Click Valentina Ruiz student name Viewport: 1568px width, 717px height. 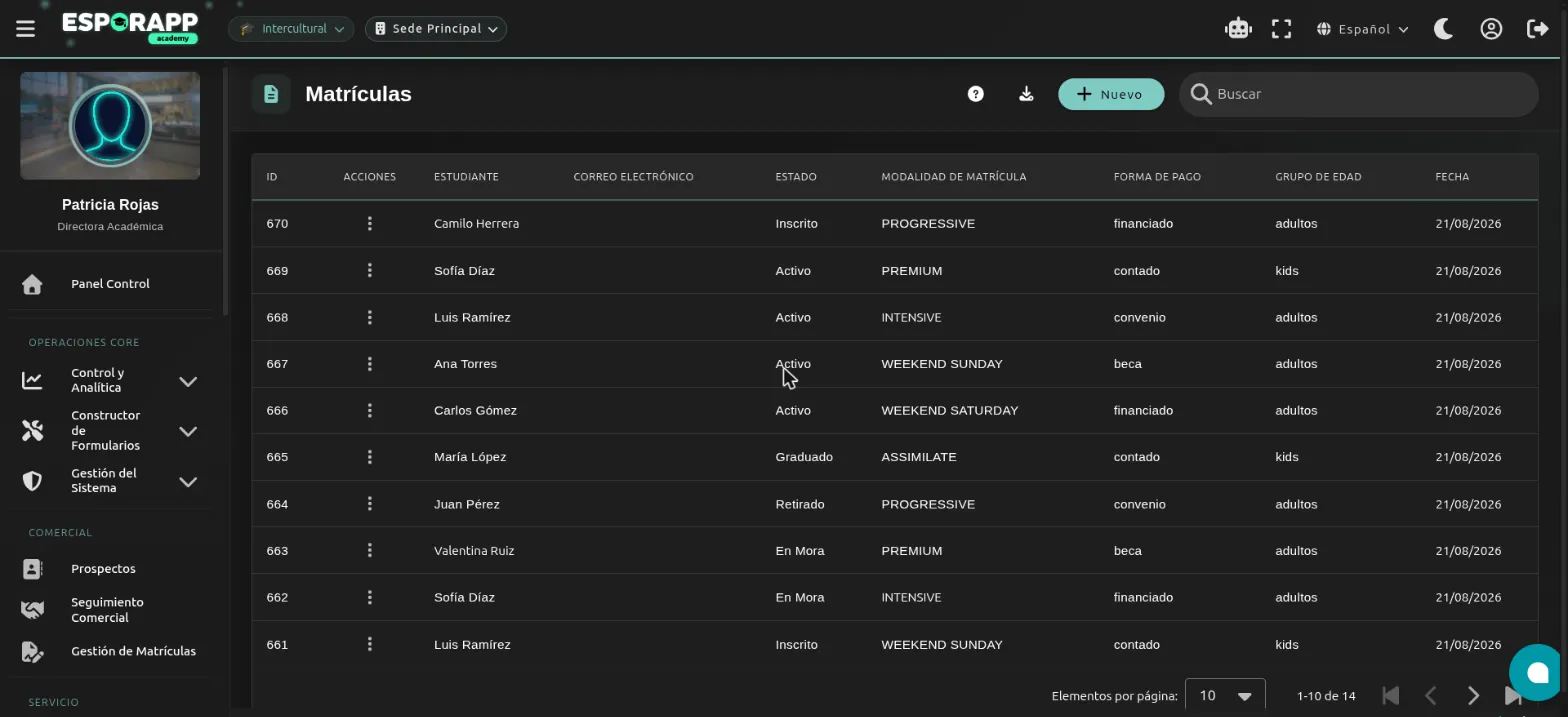tap(474, 551)
